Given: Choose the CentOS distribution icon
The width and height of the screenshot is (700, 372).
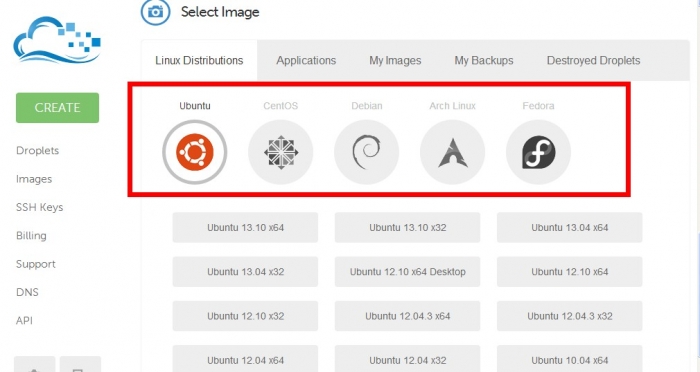Looking at the screenshot, I should (x=281, y=152).
